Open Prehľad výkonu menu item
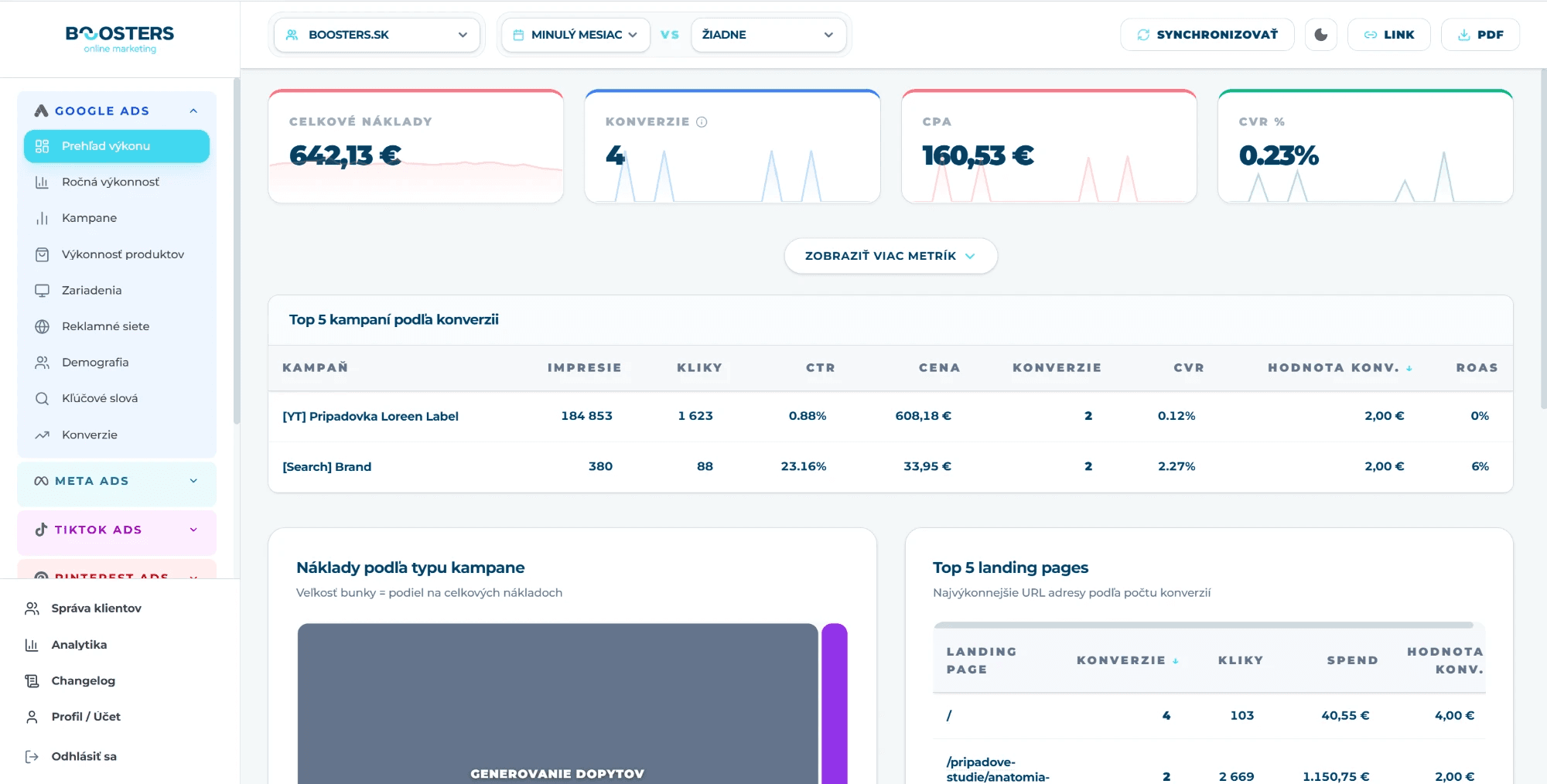The image size is (1547, 784). 117,146
